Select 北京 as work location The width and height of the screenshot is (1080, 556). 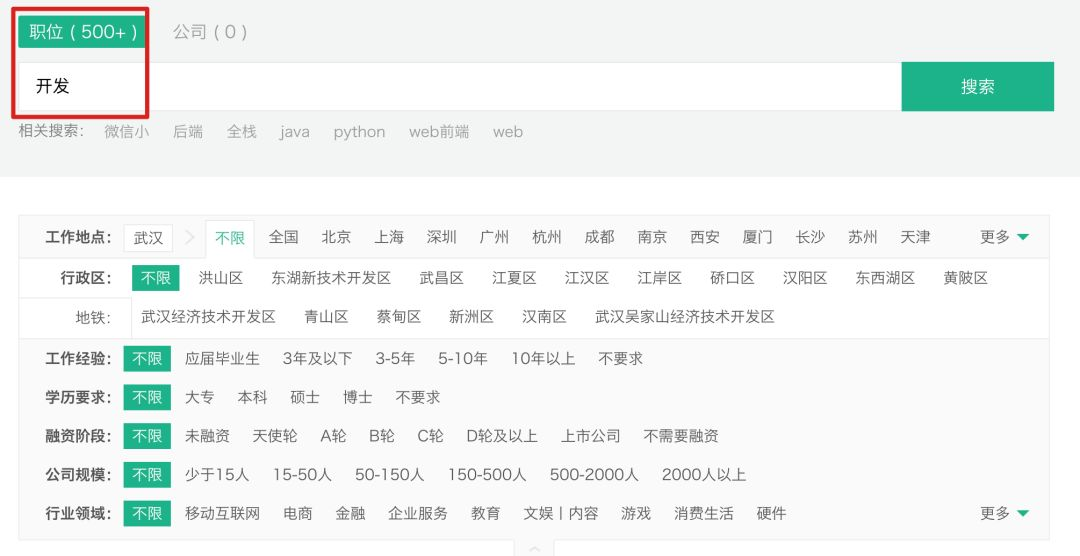coord(336,237)
